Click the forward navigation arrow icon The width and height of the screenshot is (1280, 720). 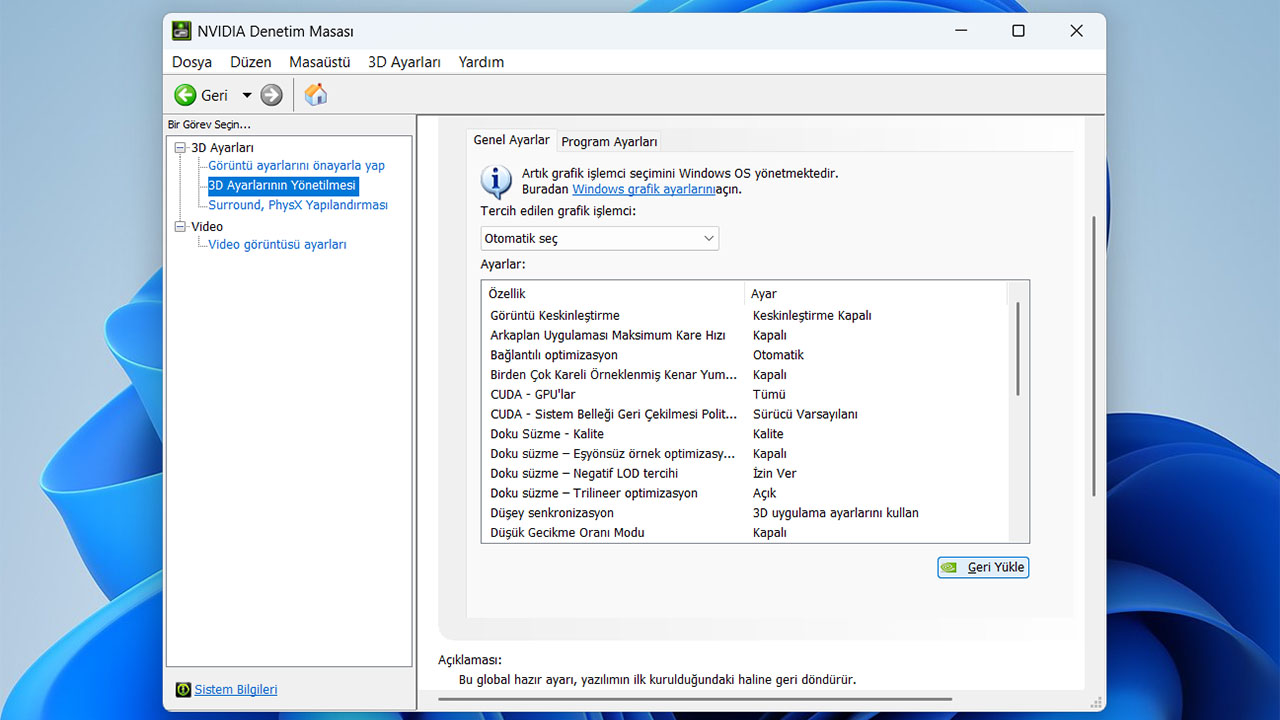pos(271,95)
